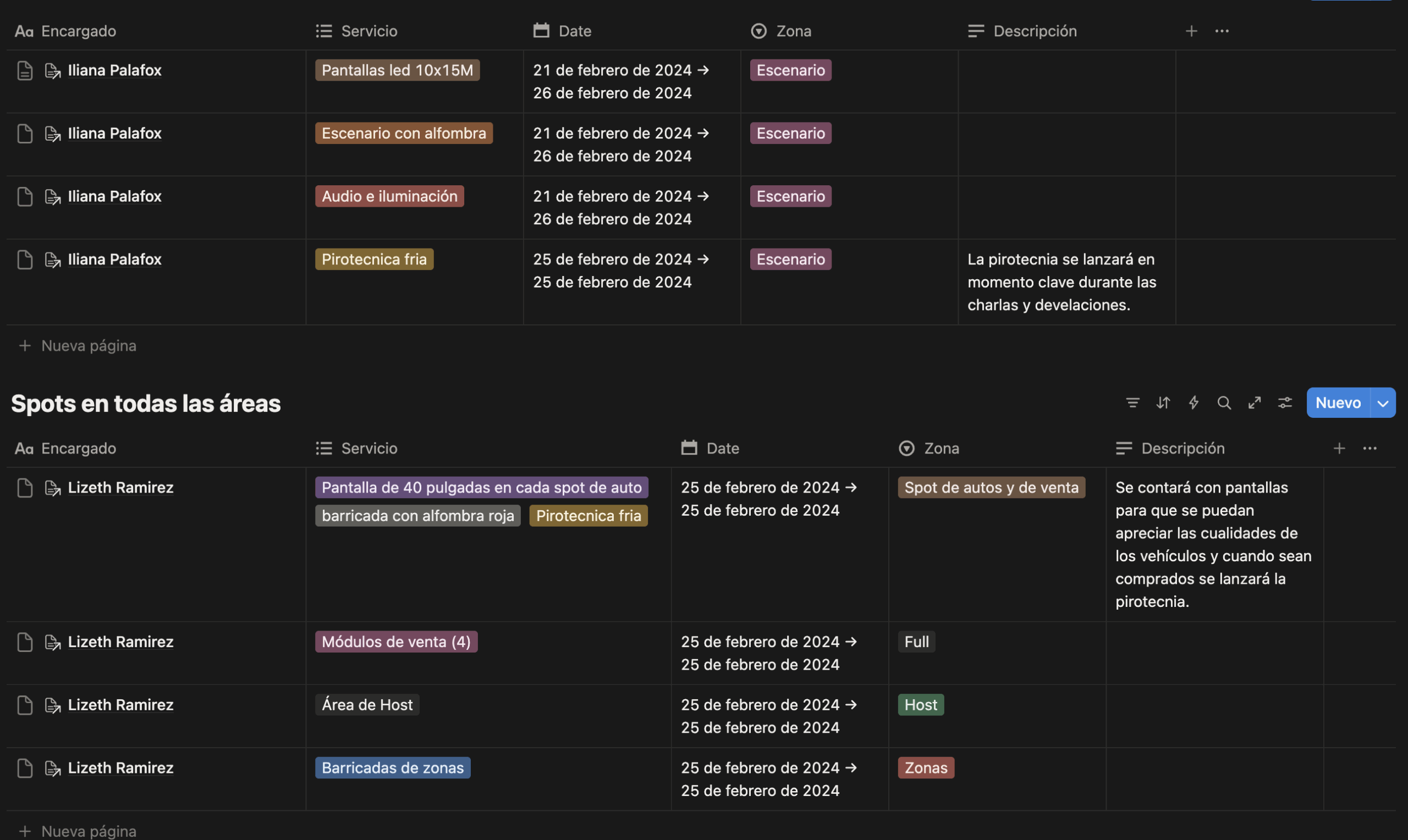1408x840 pixels.
Task: Click the sort arrows icon
Action: click(x=1163, y=402)
